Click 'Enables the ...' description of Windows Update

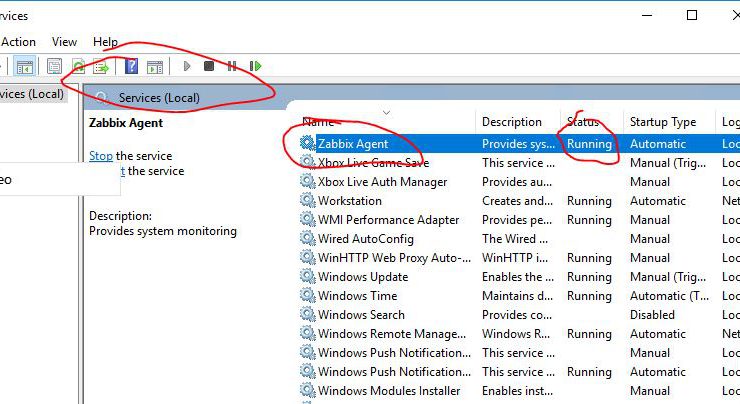coord(518,277)
